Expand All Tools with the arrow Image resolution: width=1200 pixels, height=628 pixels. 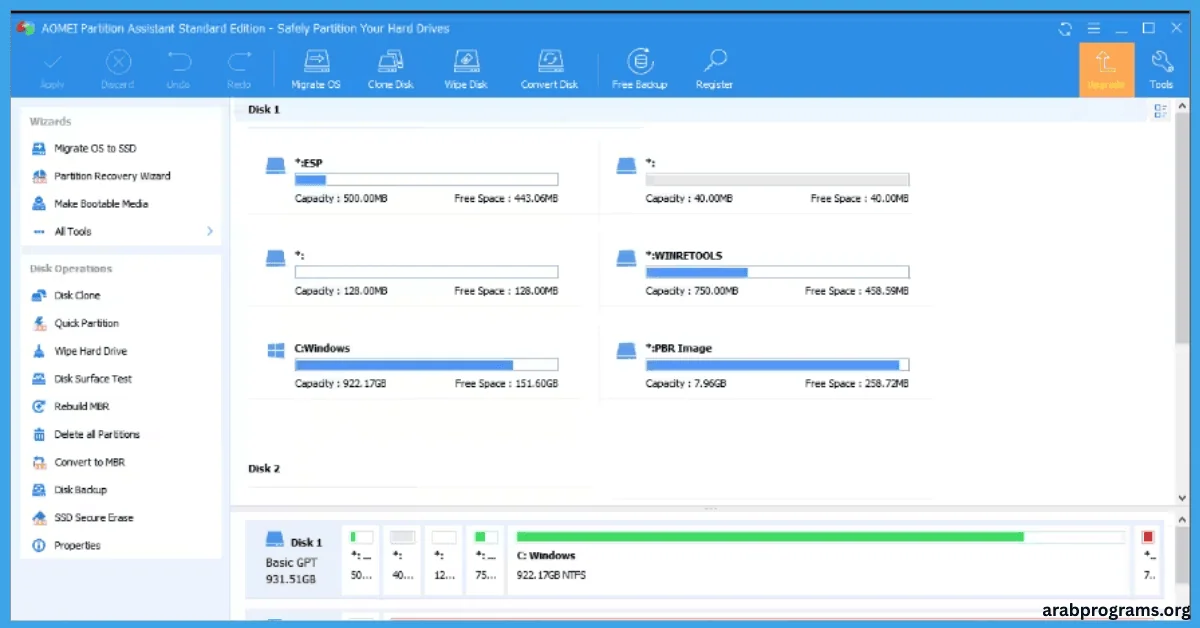[x=210, y=231]
